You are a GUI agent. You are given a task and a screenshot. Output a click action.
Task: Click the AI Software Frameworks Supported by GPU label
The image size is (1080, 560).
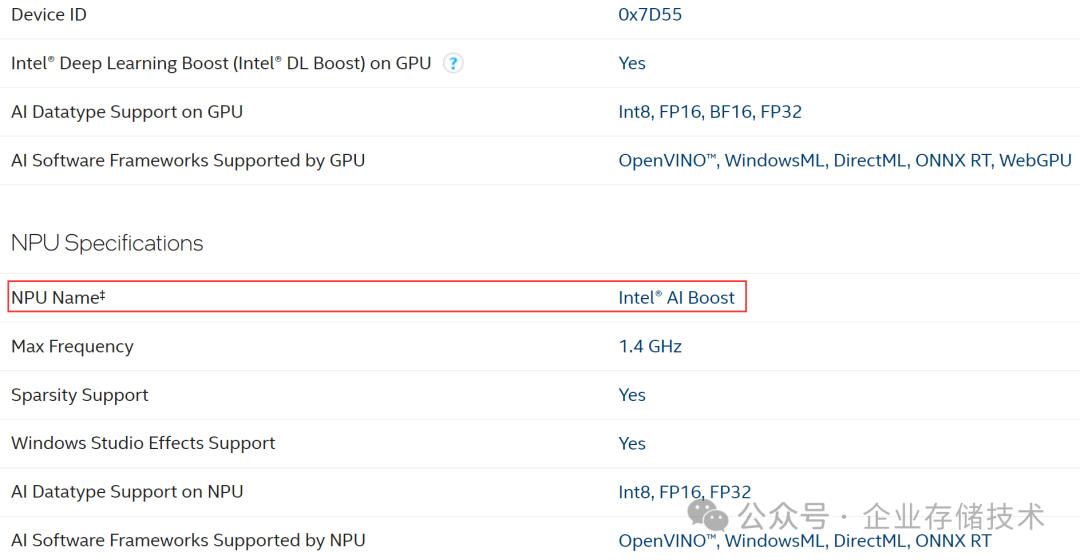pyautogui.click(x=188, y=160)
